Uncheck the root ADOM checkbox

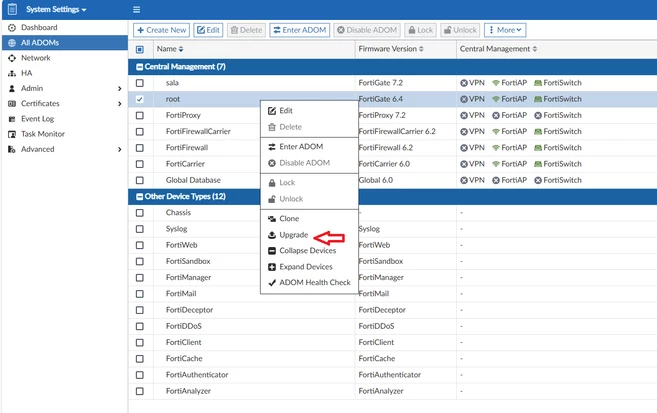click(140, 99)
